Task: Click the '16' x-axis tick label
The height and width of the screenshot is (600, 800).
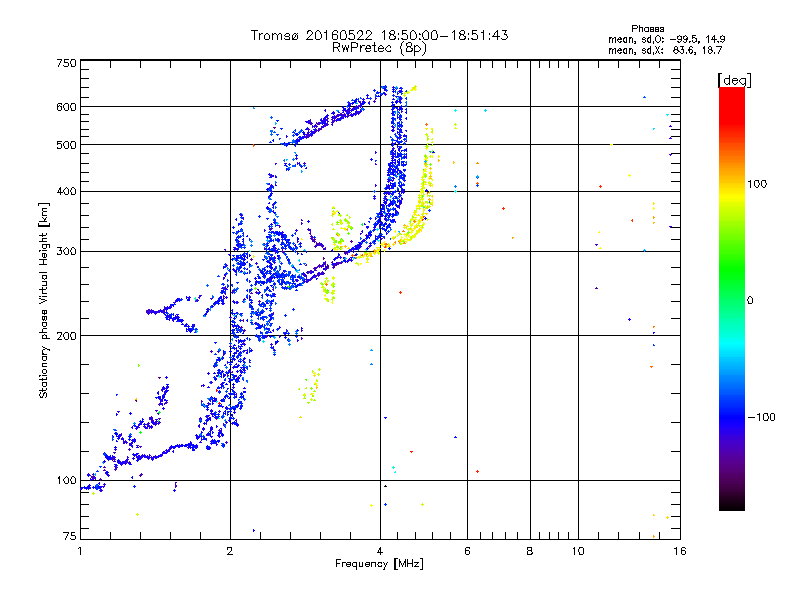Action: (x=680, y=551)
